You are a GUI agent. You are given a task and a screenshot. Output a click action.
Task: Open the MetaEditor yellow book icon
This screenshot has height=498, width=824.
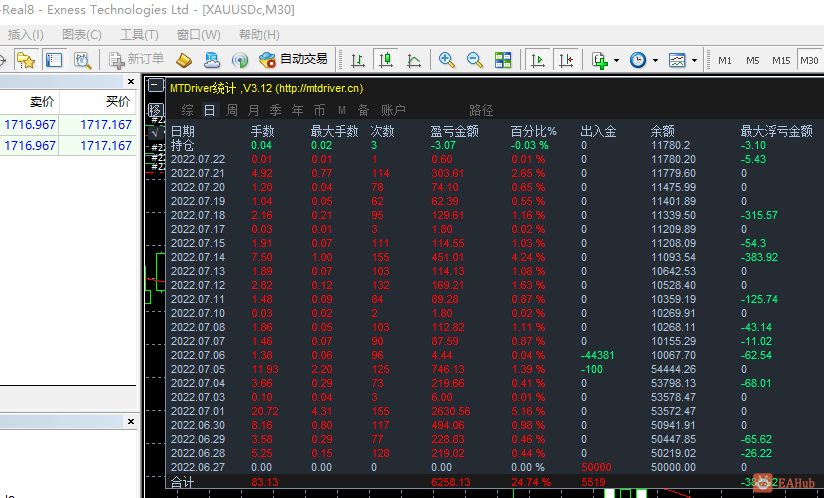pyautogui.click(x=183, y=60)
